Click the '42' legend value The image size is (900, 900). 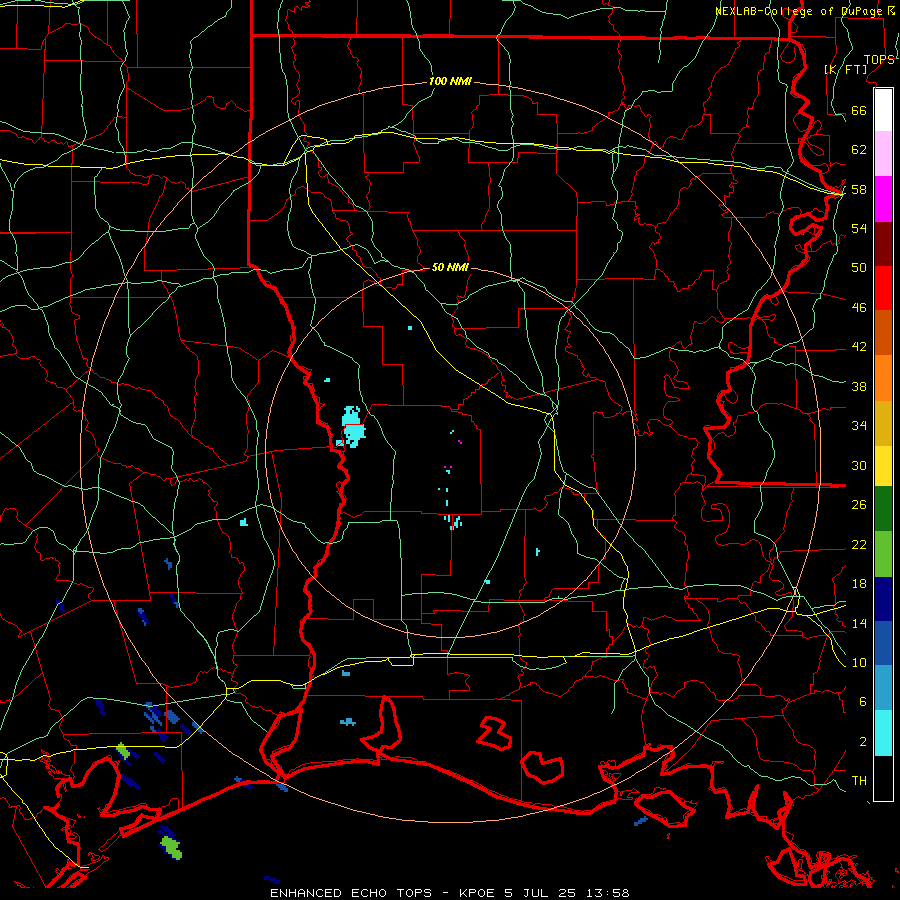click(x=859, y=346)
